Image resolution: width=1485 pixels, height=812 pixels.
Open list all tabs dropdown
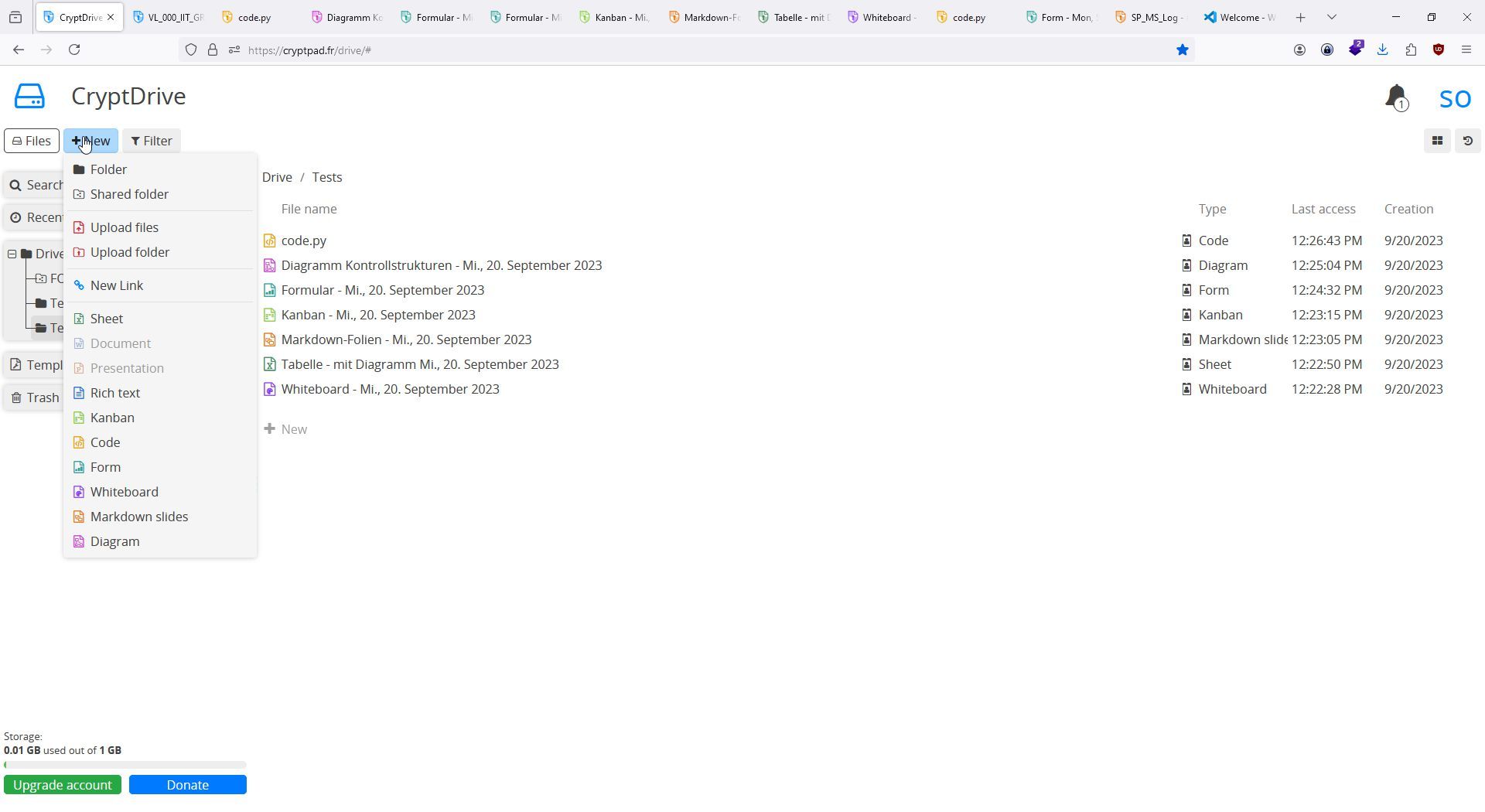coord(1331,17)
